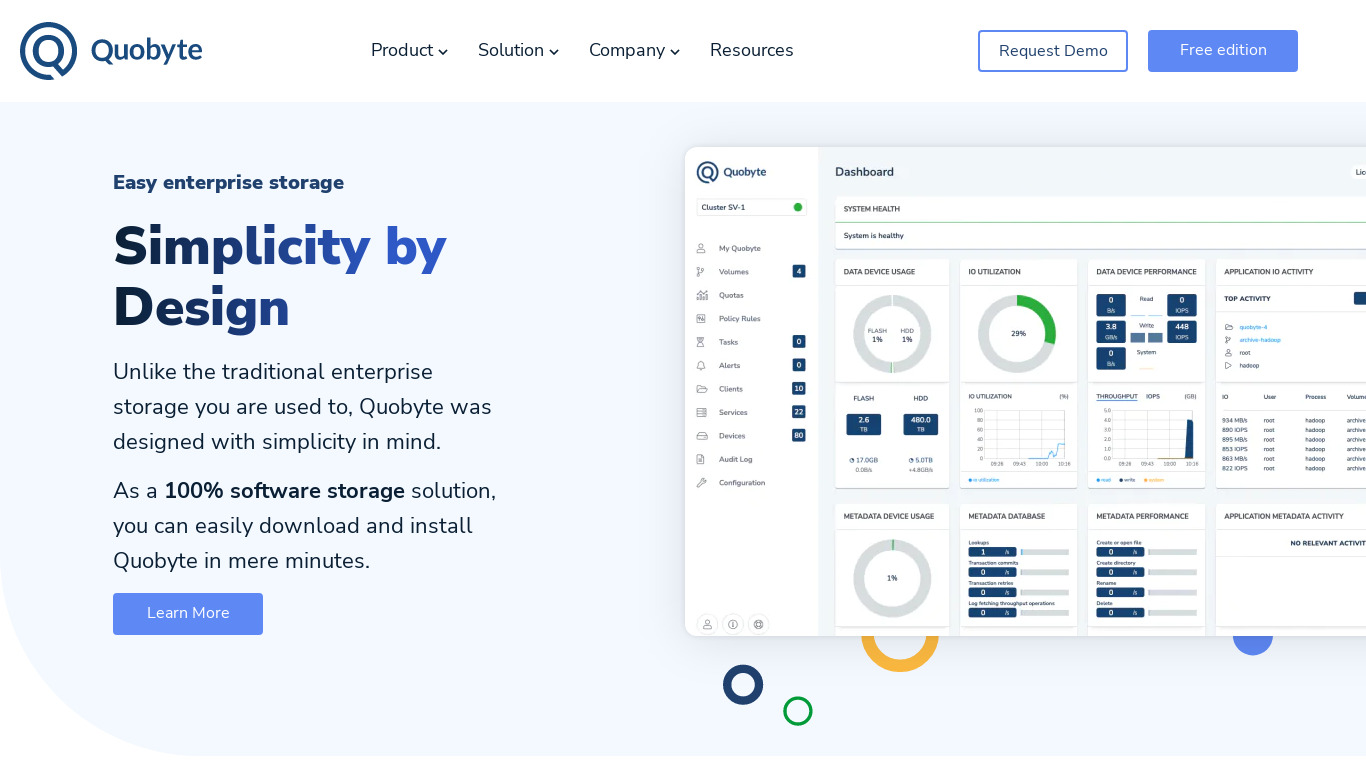This screenshot has width=1366, height=768.
Task: Click the Configuration wrench icon
Action: (x=701, y=483)
